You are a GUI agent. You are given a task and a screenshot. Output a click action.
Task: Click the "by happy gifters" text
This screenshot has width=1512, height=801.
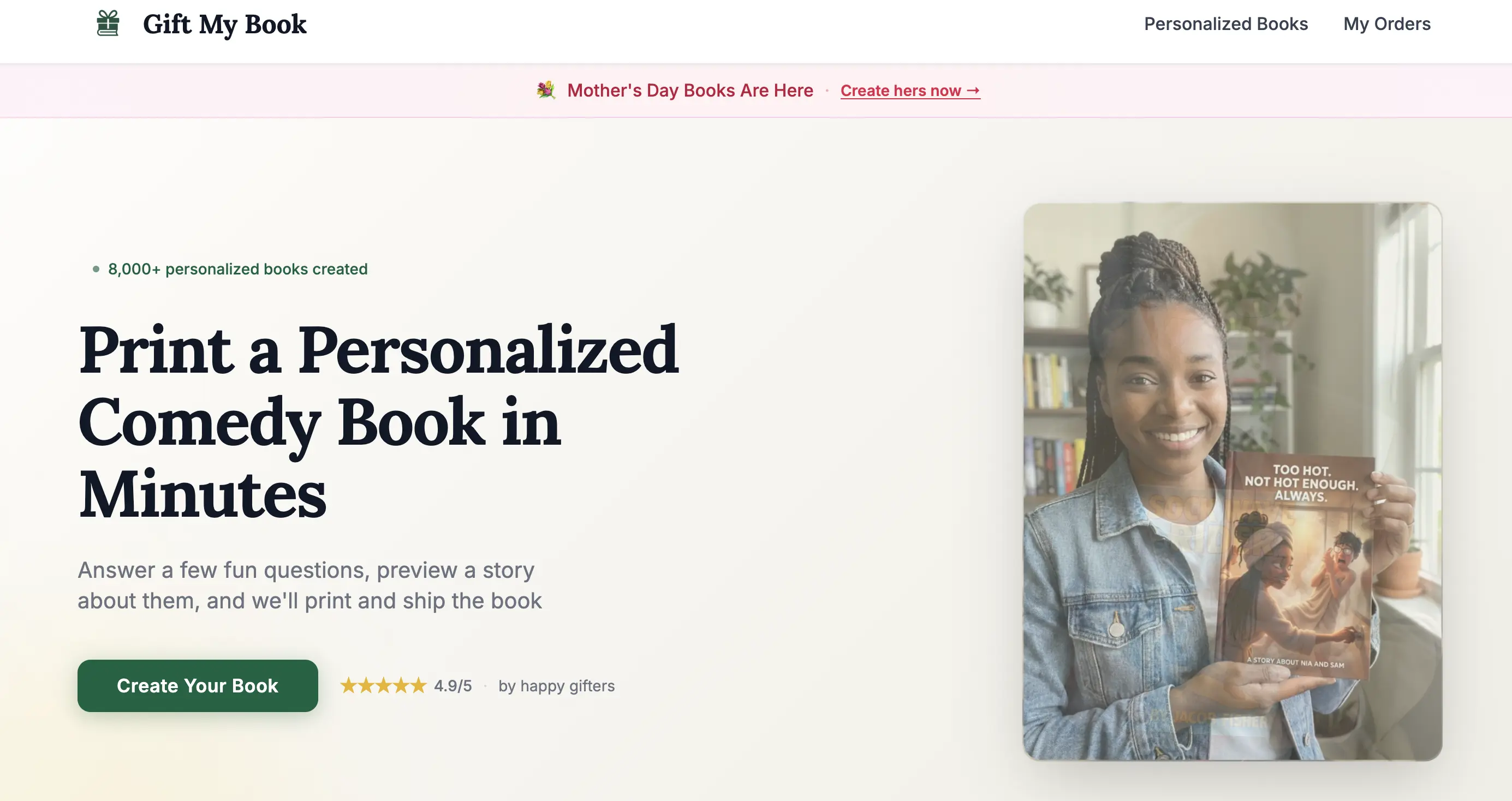[556, 686]
